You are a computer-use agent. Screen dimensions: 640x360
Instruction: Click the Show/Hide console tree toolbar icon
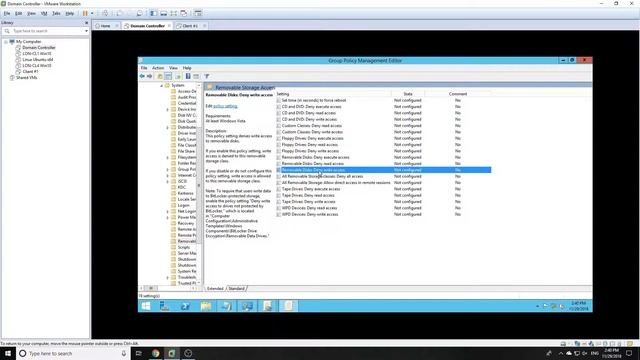click(168, 76)
